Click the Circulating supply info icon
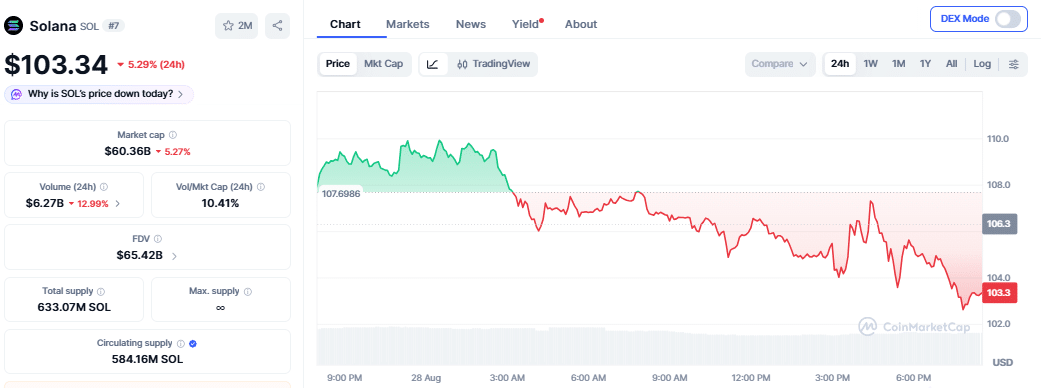 [180, 343]
